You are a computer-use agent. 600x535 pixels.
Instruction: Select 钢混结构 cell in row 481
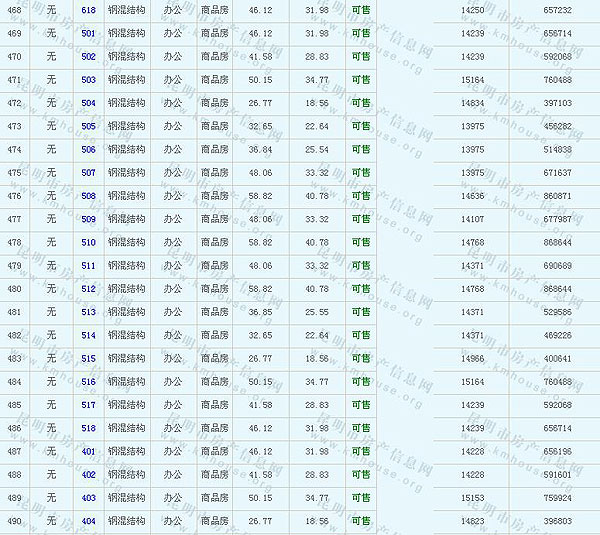coord(126,312)
